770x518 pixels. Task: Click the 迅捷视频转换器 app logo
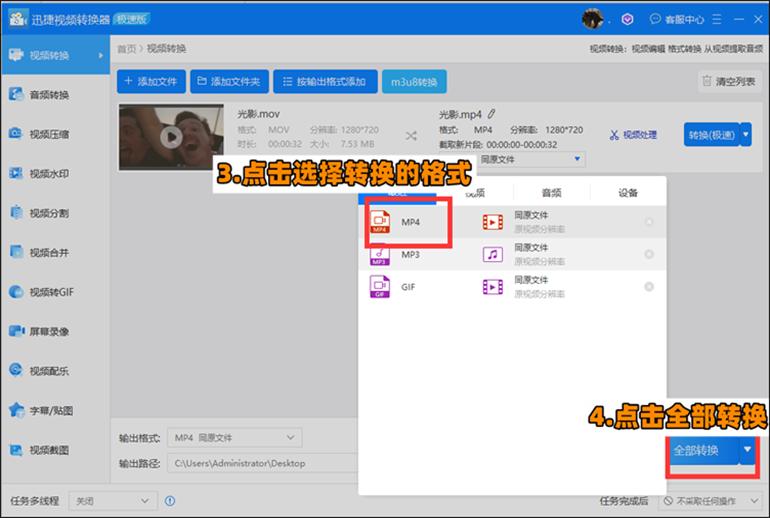click(18, 19)
